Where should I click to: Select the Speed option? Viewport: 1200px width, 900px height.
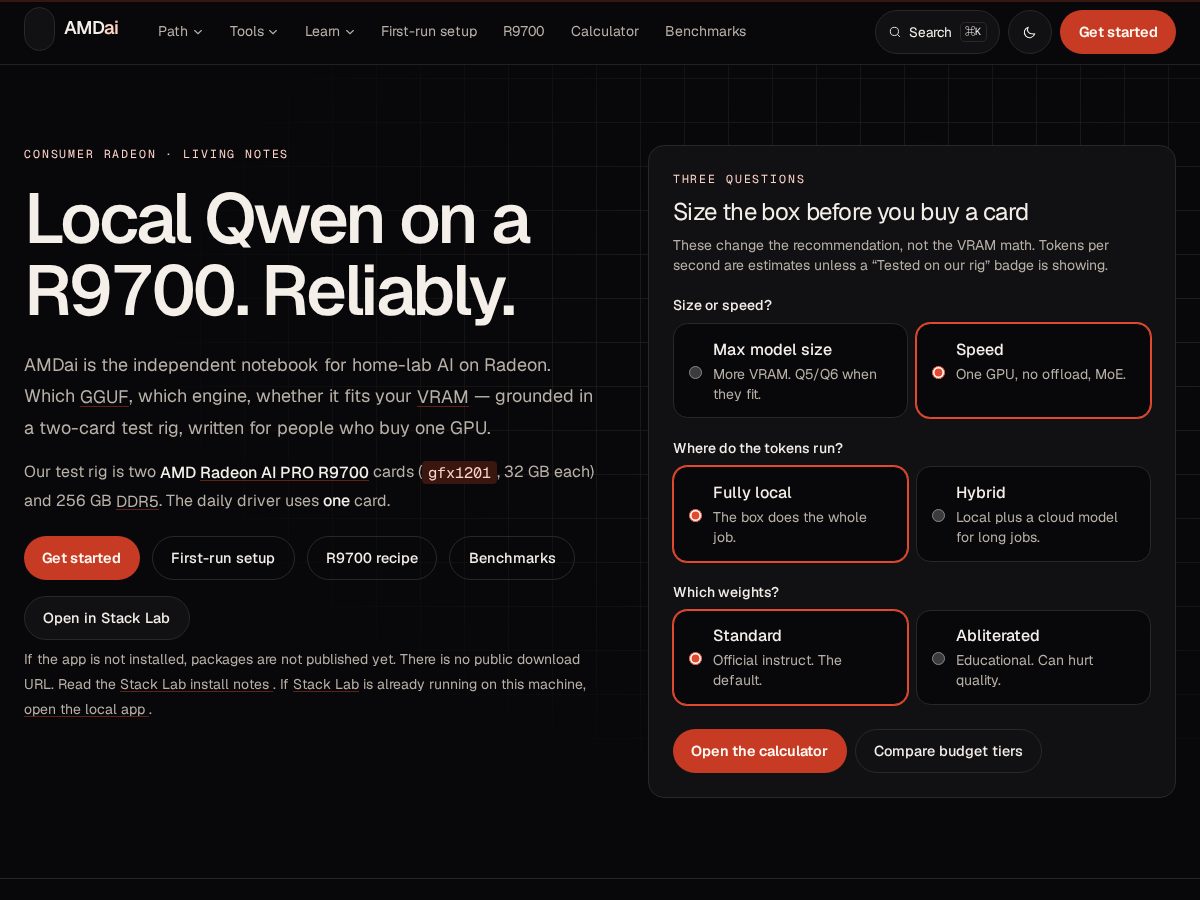coord(1034,370)
